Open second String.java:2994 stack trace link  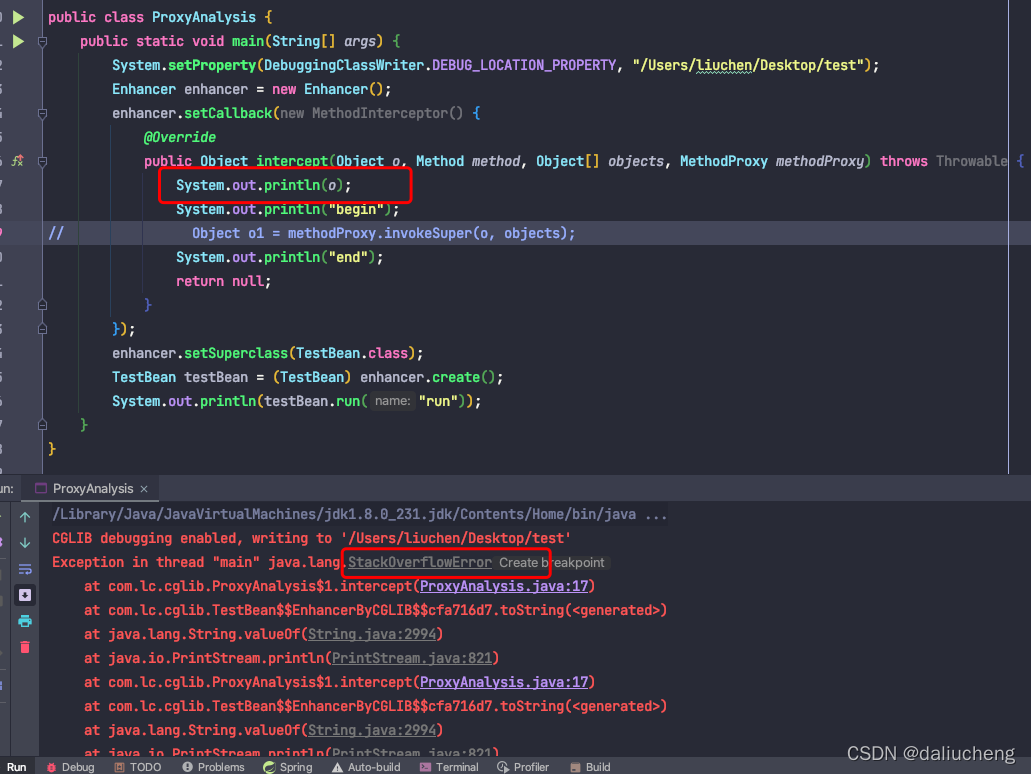point(372,730)
